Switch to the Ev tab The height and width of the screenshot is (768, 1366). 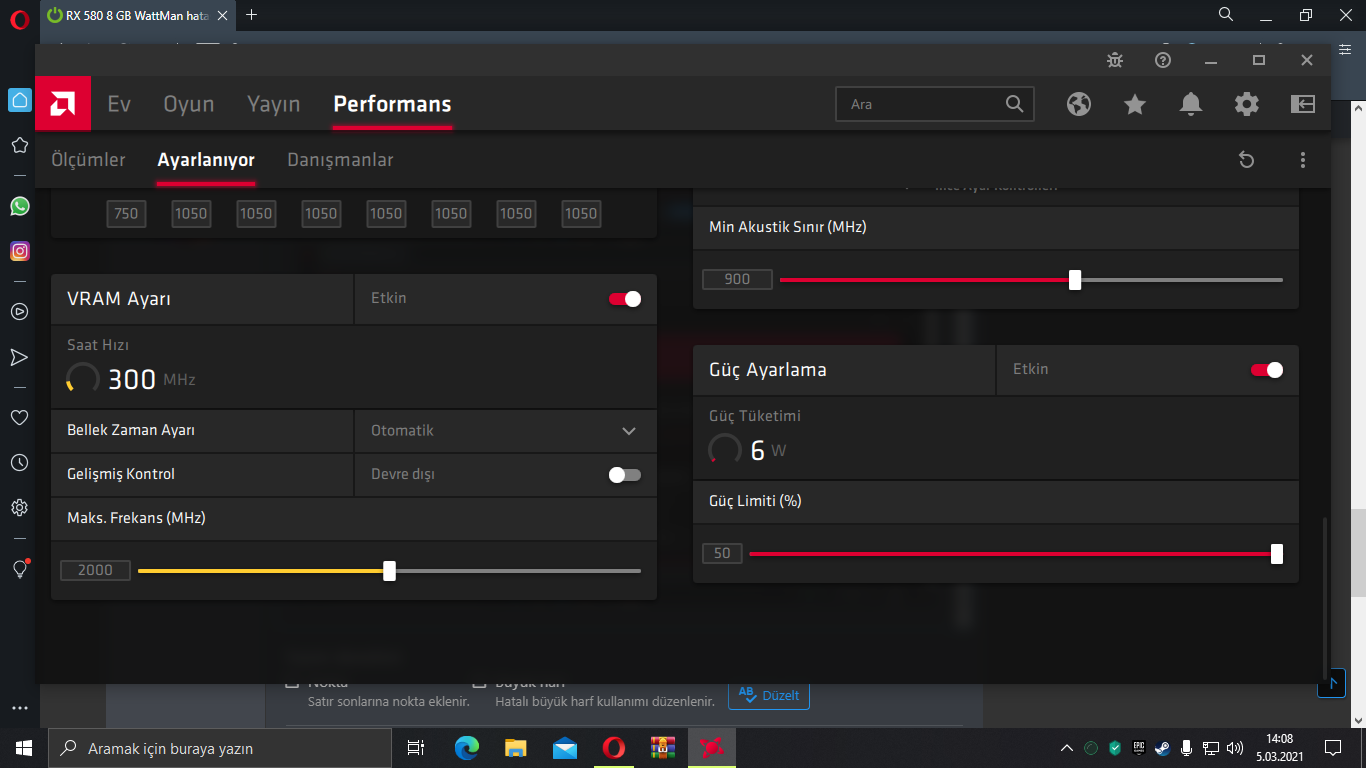click(x=119, y=104)
